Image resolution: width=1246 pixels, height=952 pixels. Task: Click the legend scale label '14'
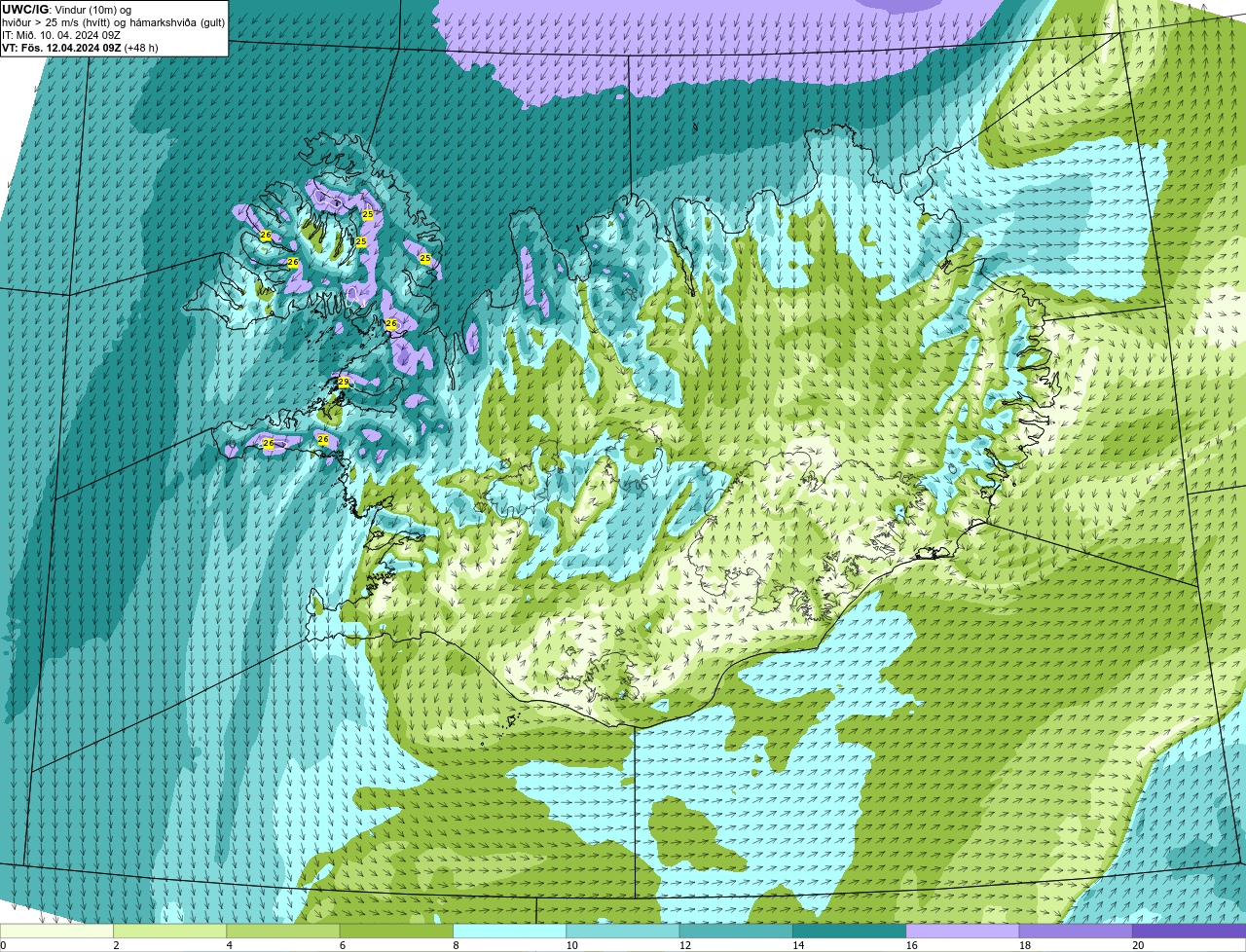798,945
